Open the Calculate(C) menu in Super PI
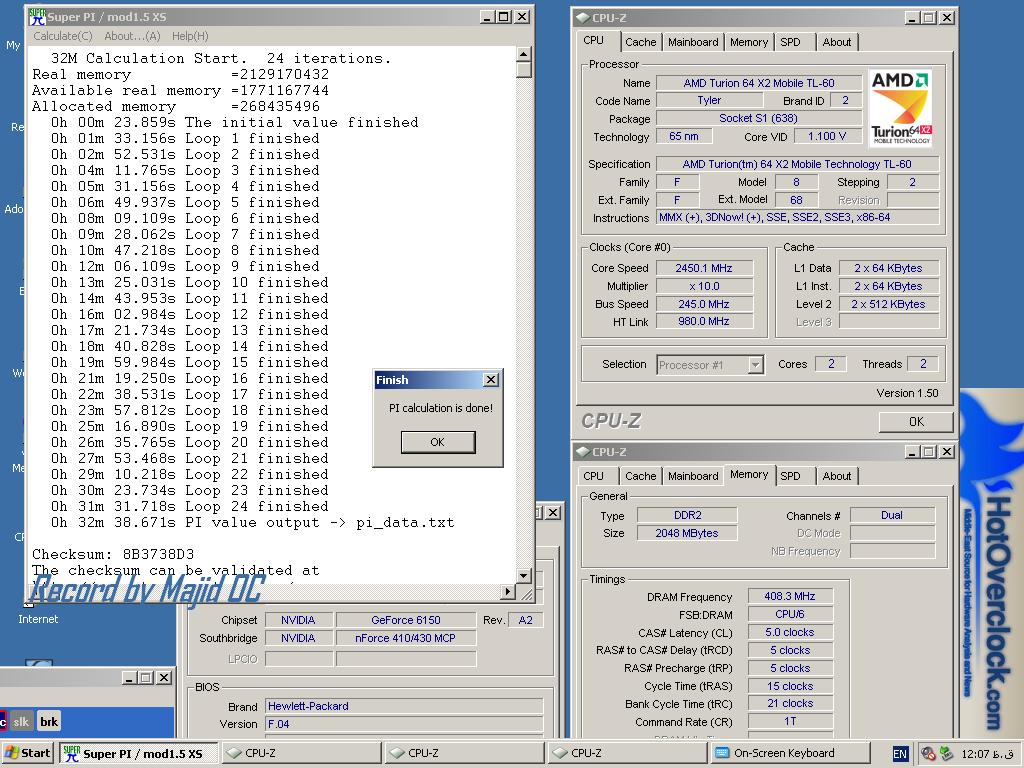The width and height of the screenshot is (1024, 768). pyautogui.click(x=63, y=37)
